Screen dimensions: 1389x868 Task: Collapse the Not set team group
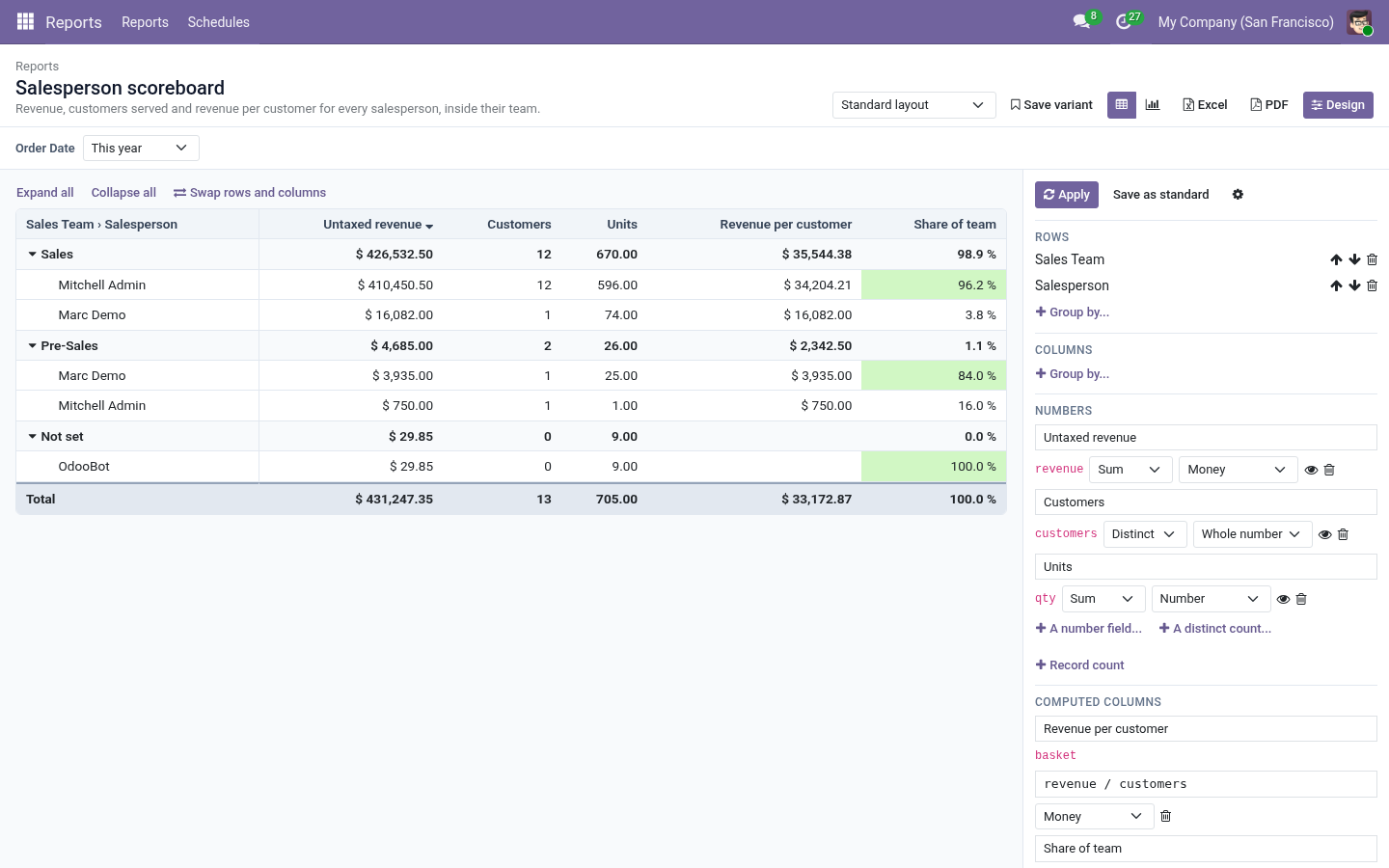[32, 437]
